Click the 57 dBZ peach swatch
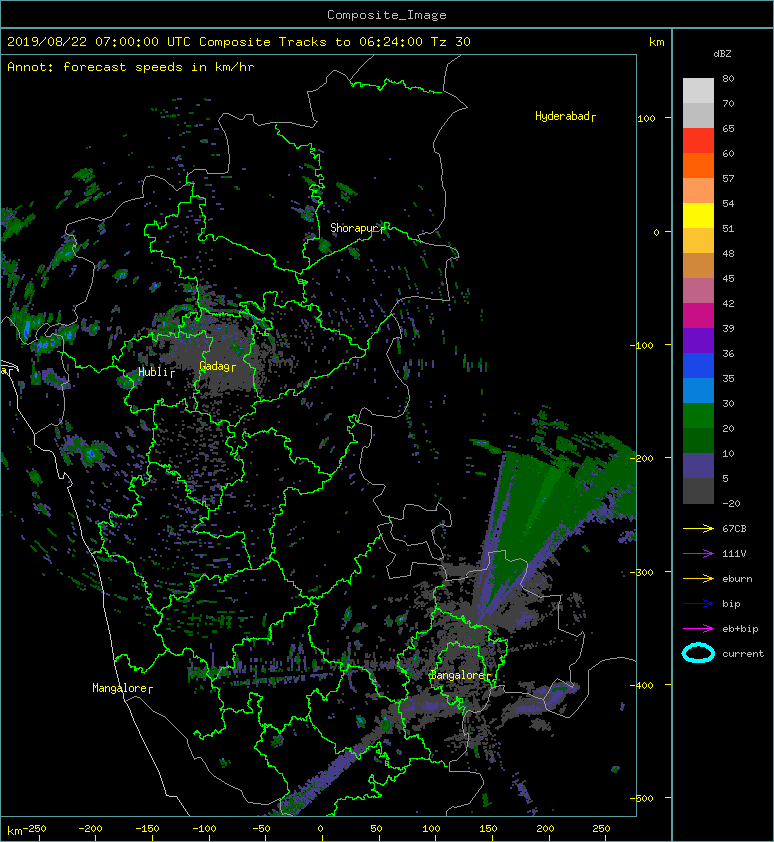The height and width of the screenshot is (842, 774). pyautogui.click(x=698, y=190)
